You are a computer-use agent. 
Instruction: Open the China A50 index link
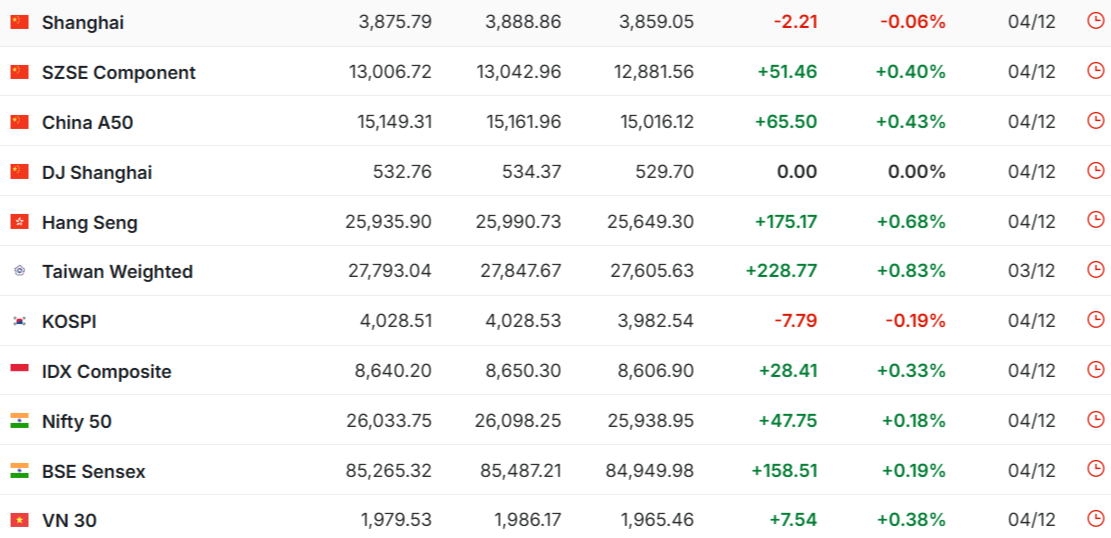pyautogui.click(x=87, y=122)
